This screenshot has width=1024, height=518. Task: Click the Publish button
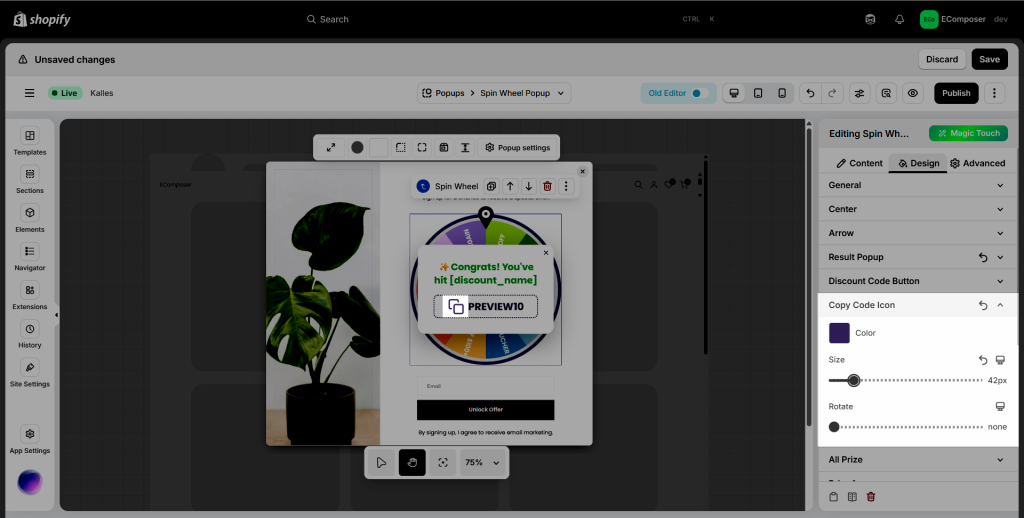(956, 93)
